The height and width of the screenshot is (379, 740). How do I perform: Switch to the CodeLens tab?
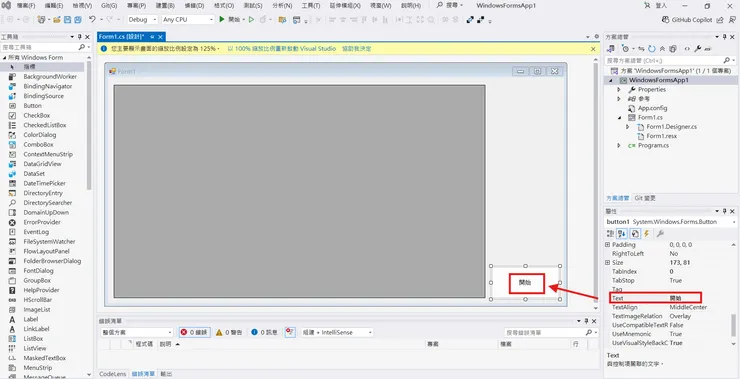click(x=113, y=374)
